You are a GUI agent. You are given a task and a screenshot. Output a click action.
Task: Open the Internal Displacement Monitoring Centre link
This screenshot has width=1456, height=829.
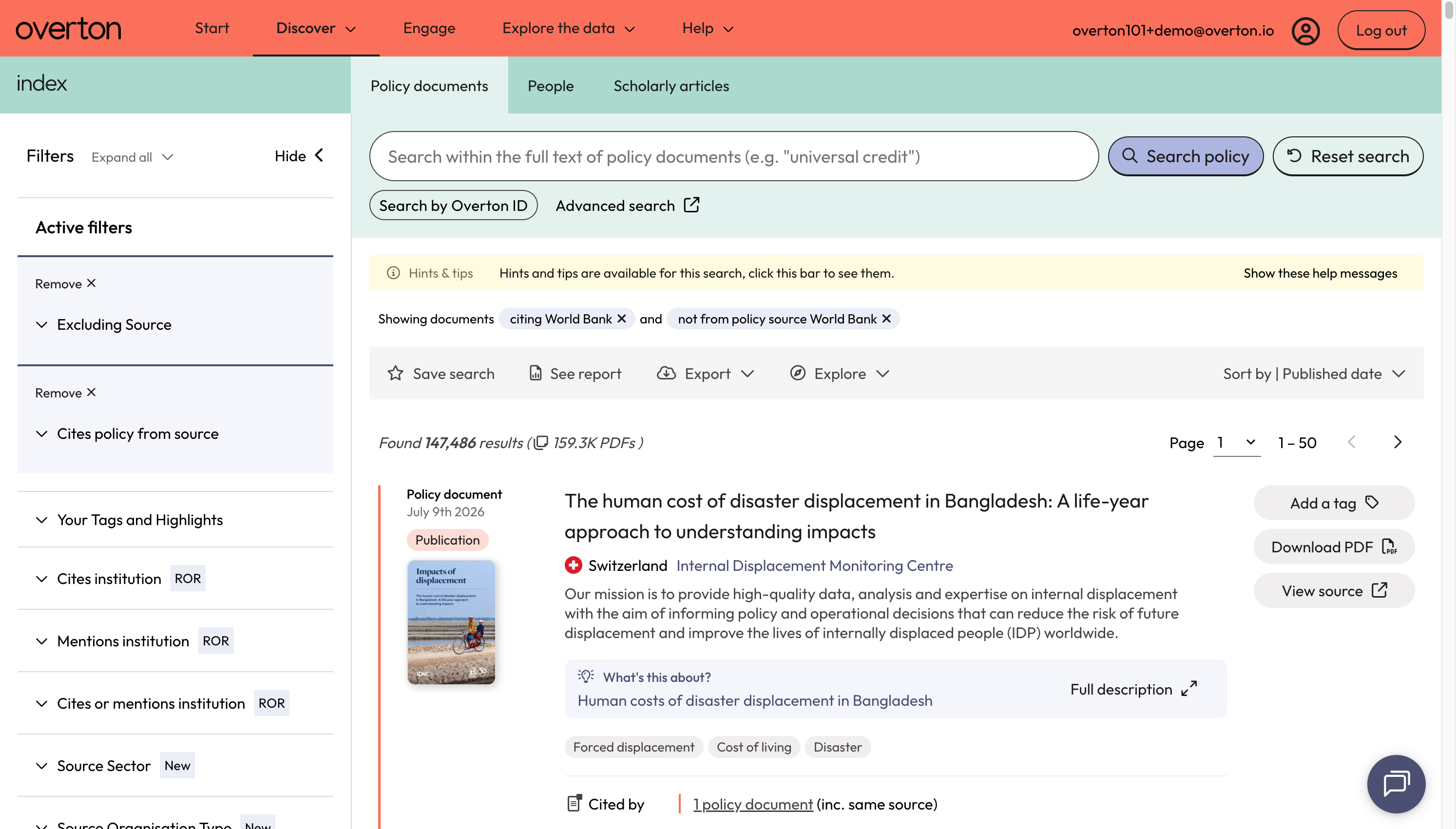click(814, 565)
